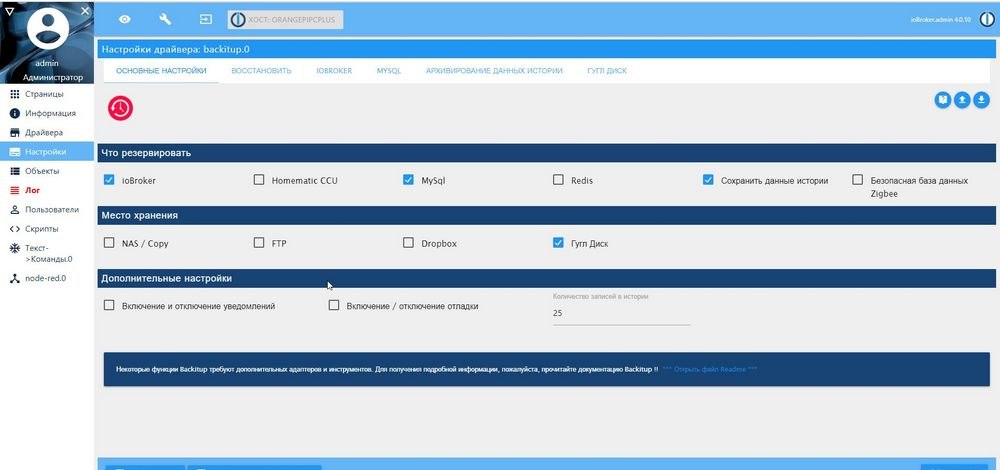Check the NAS / Copy storage checkbox
This screenshot has height=470, width=1000.
[x=108, y=243]
